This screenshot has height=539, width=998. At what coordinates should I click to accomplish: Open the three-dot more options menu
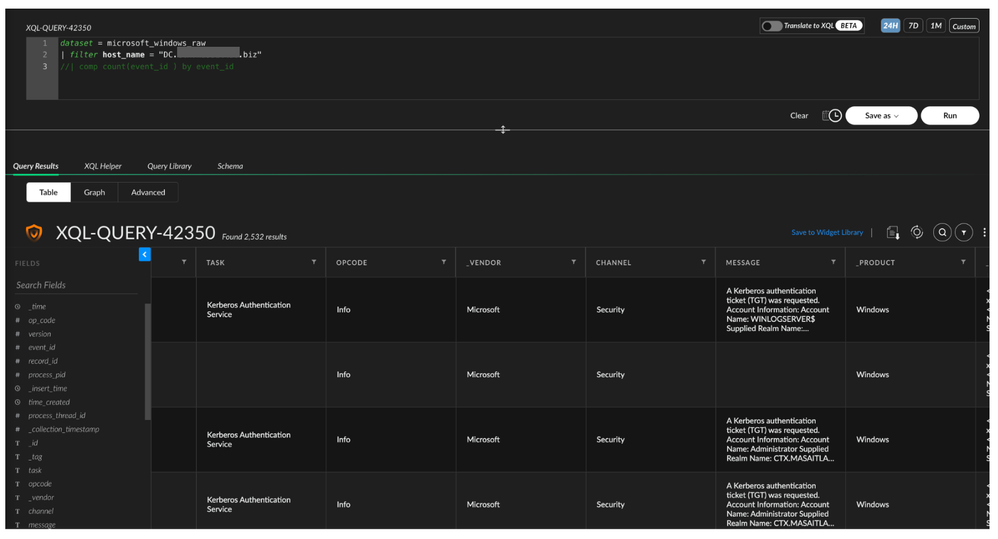[985, 232]
